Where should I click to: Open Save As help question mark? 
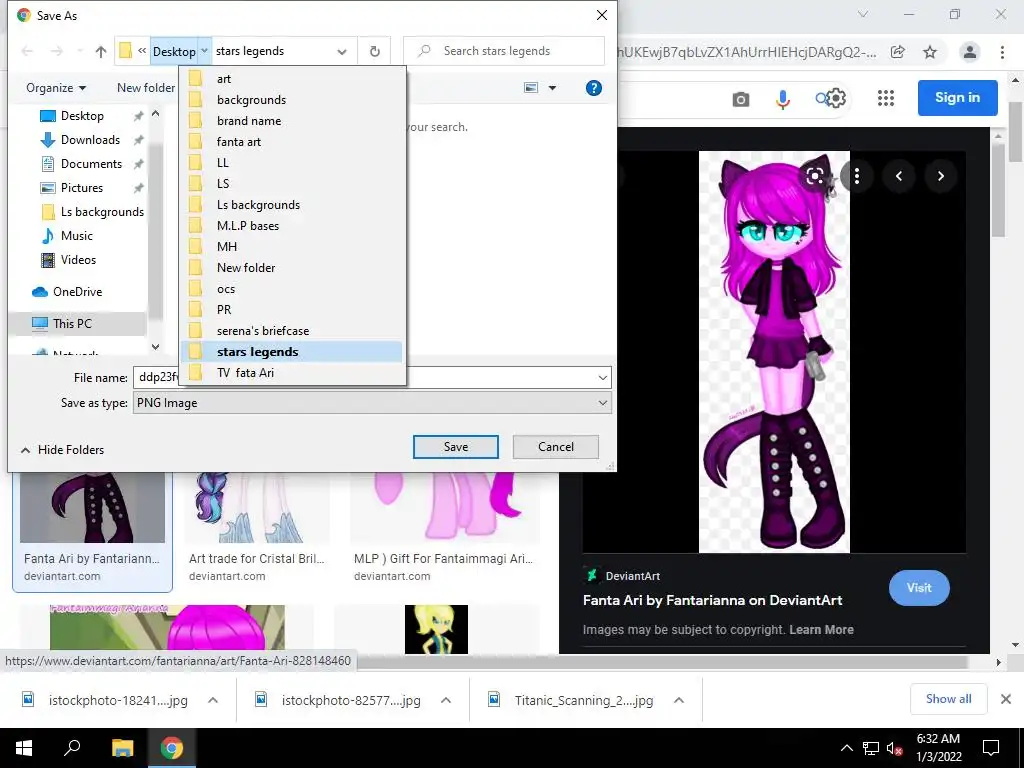(x=594, y=88)
